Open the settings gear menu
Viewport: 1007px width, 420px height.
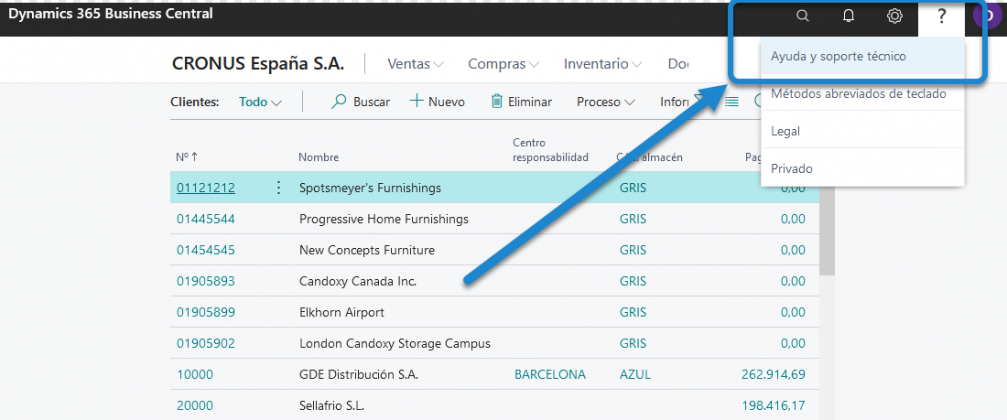click(895, 16)
